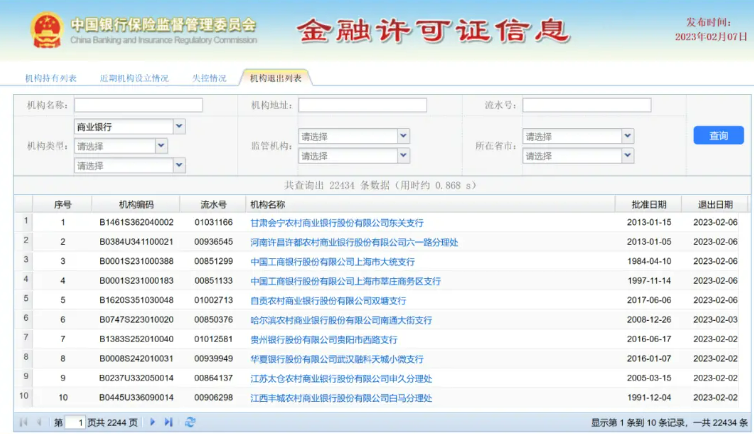Click approval date 1997-11-14
The height and width of the screenshot is (434, 754).
(x=649, y=281)
